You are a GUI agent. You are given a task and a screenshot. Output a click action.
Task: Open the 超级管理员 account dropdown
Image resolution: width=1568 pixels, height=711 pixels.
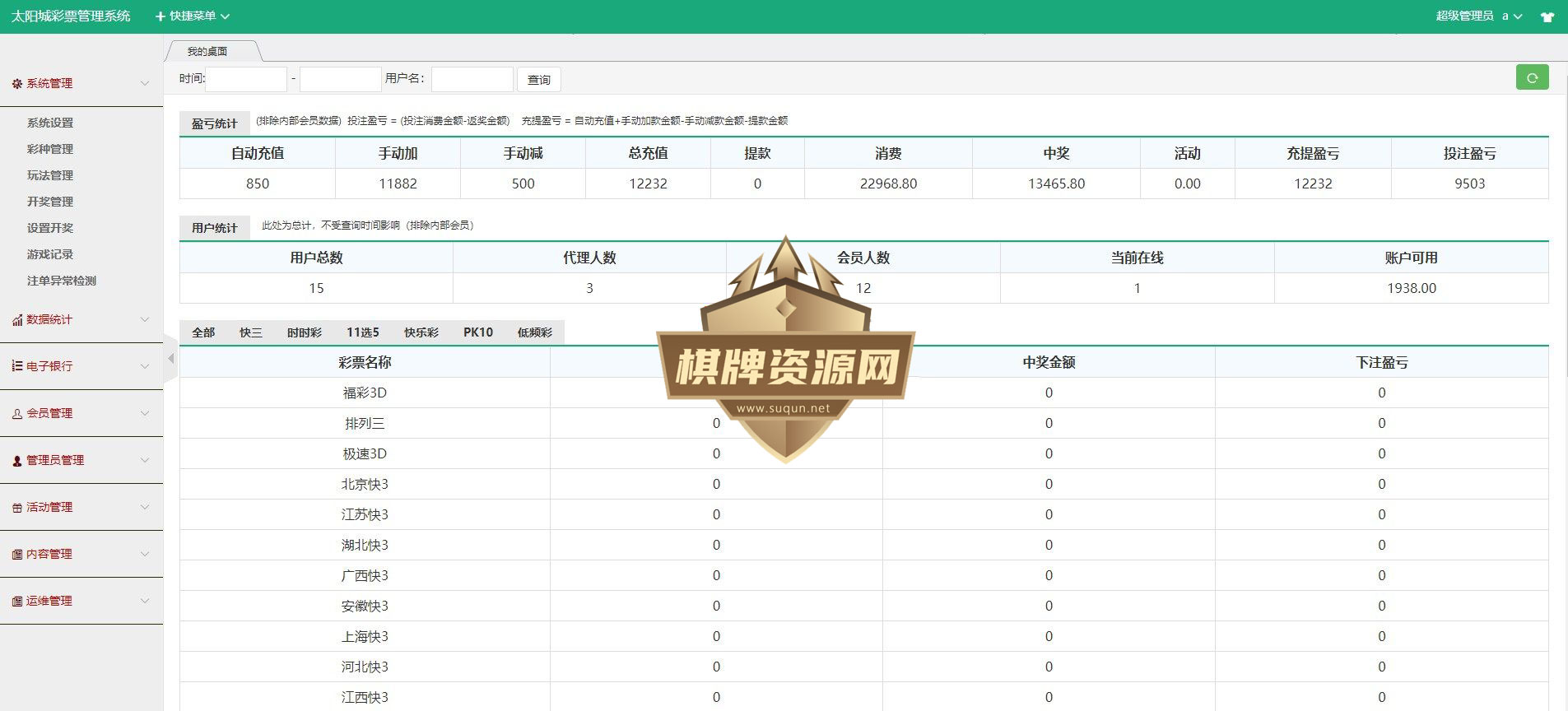coord(1479,16)
